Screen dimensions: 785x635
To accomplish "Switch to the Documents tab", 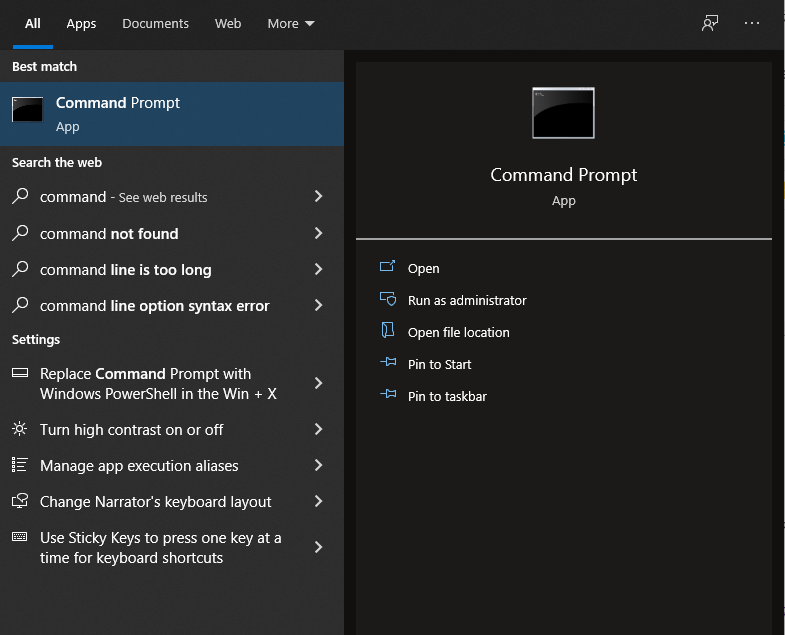I will pyautogui.click(x=155, y=24).
